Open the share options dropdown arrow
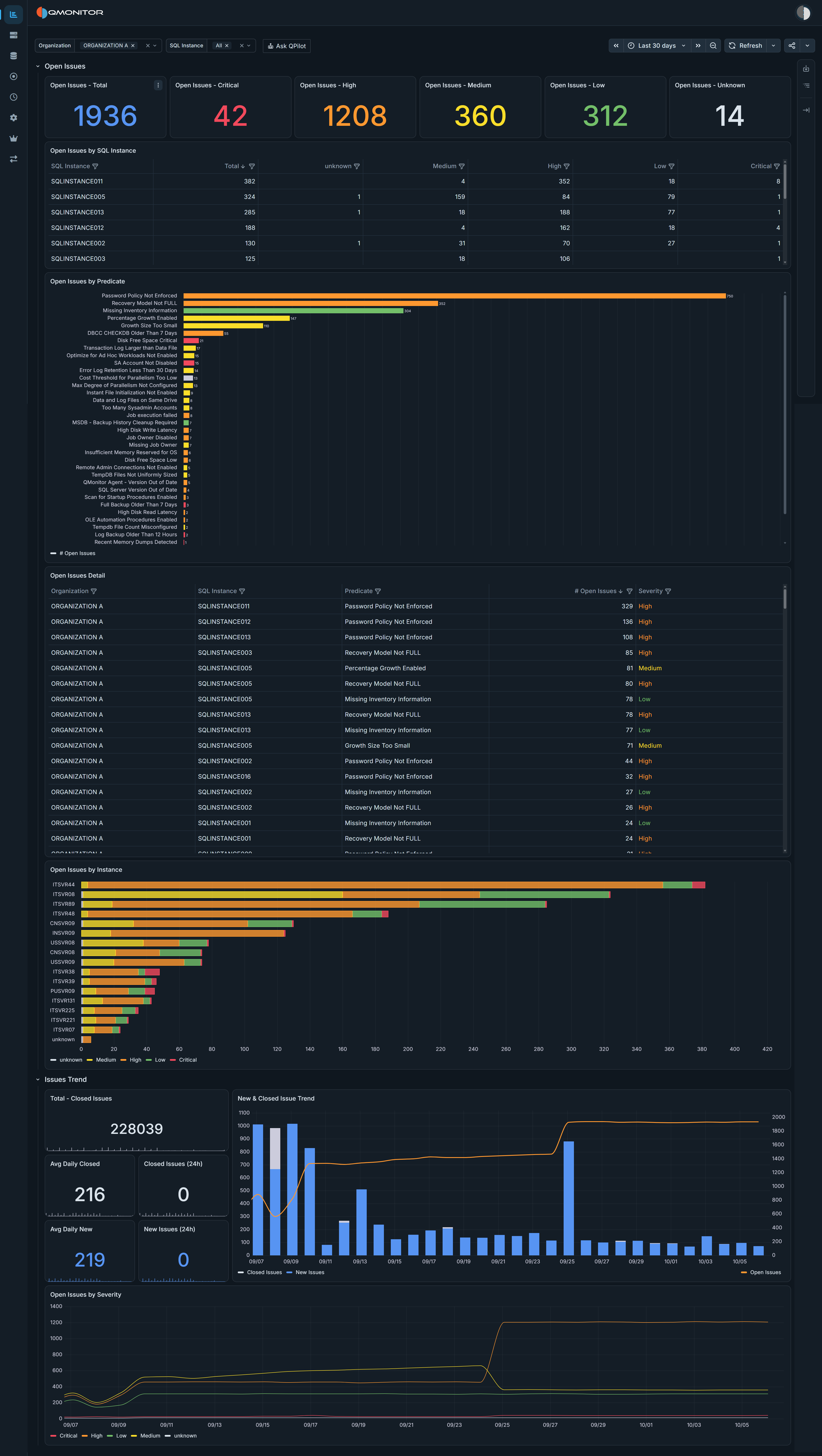The image size is (822, 1456). point(807,46)
